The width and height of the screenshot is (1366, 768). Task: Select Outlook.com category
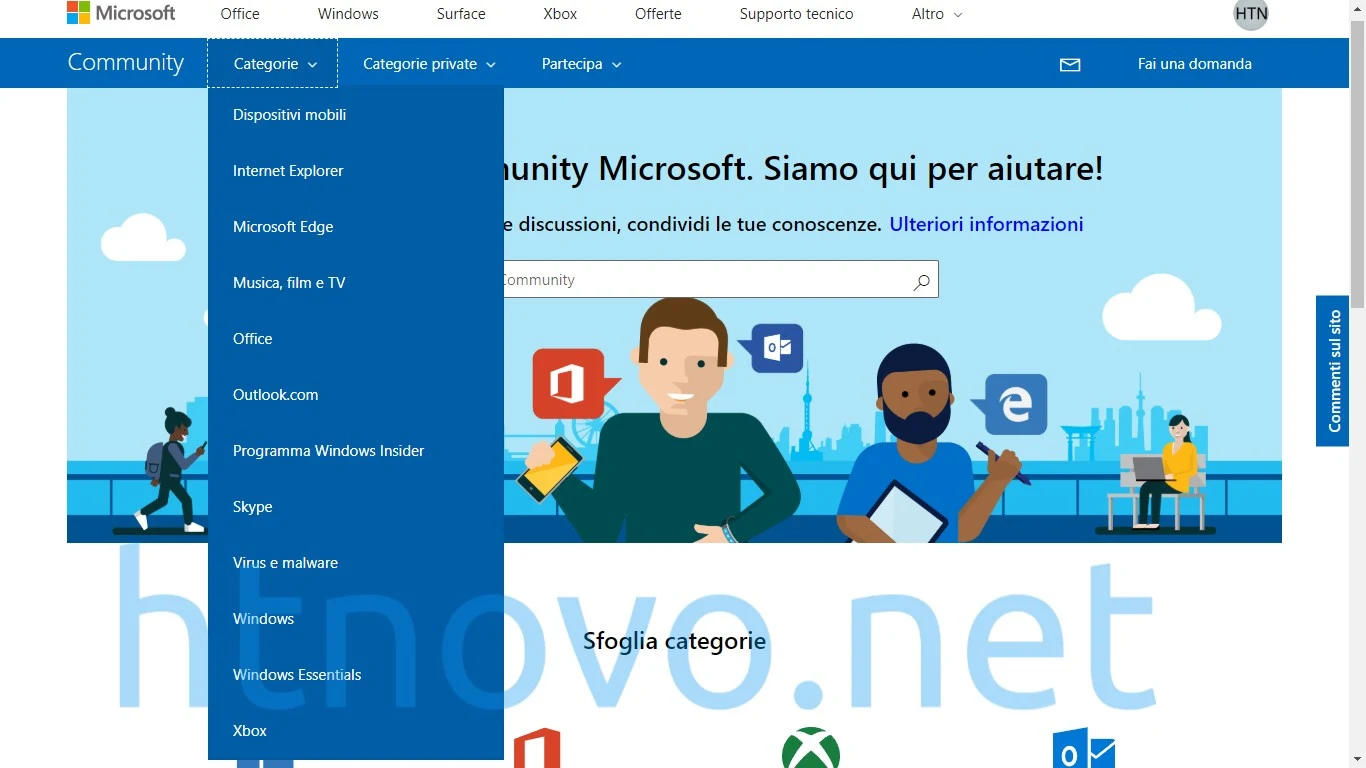(x=356, y=395)
